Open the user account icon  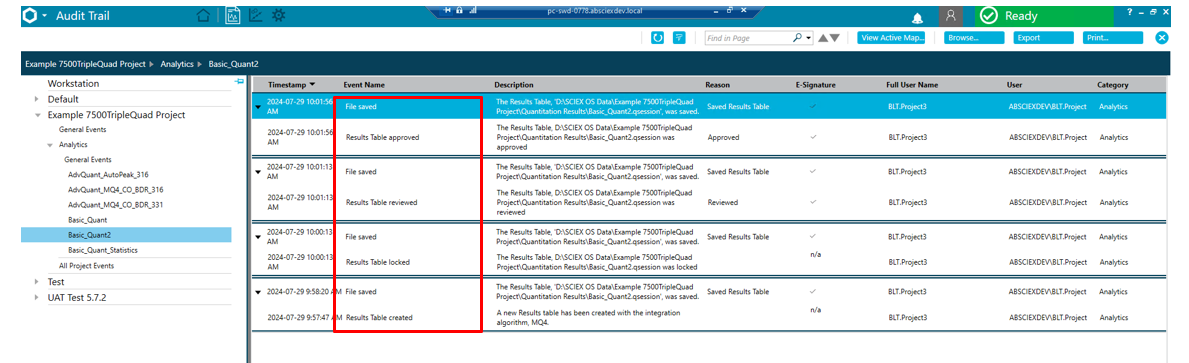[951, 17]
